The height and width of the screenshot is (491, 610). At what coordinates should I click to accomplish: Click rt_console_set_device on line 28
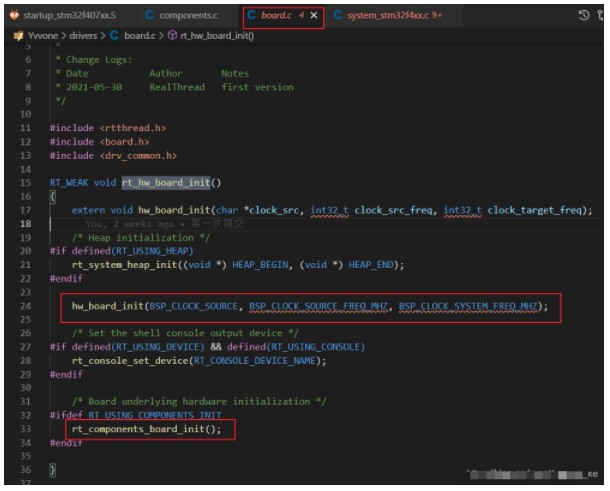click(130, 361)
